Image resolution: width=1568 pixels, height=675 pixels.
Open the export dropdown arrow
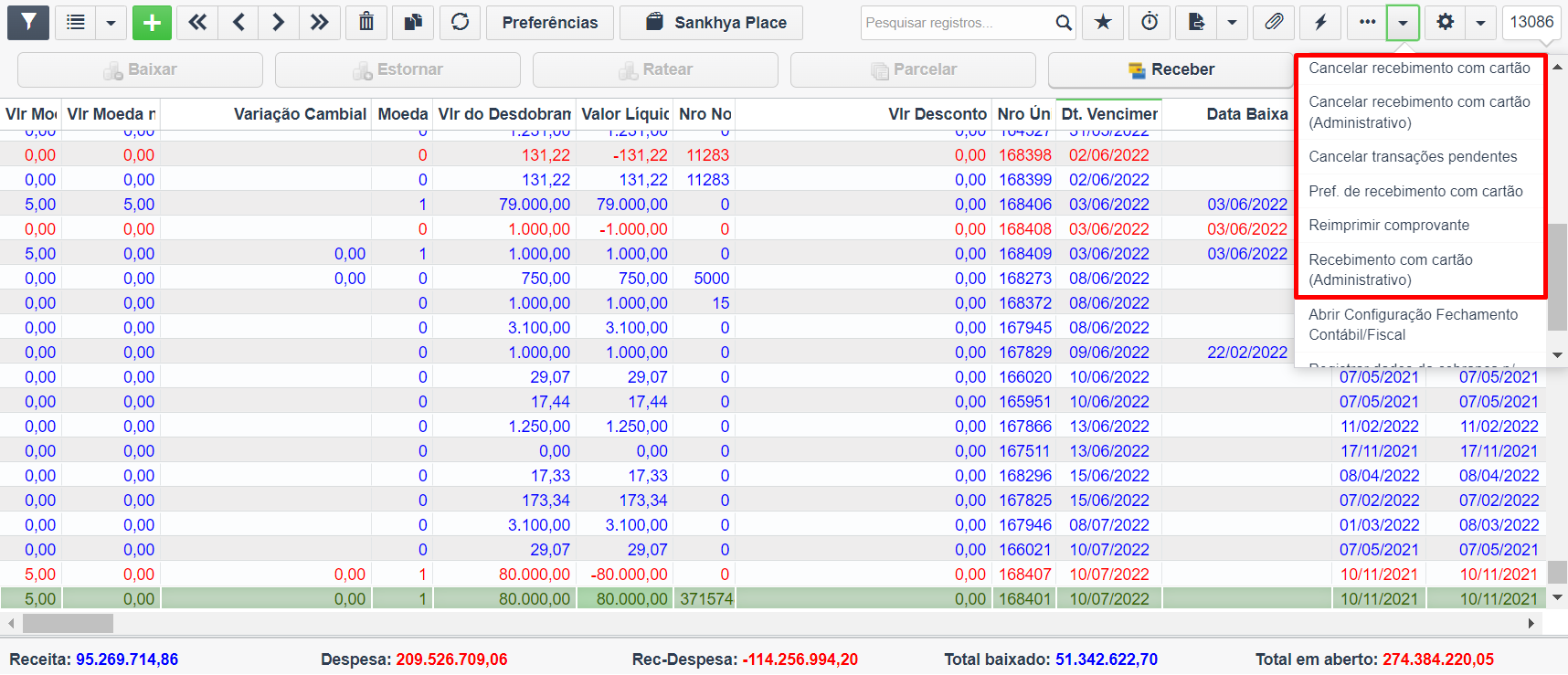click(x=1233, y=23)
